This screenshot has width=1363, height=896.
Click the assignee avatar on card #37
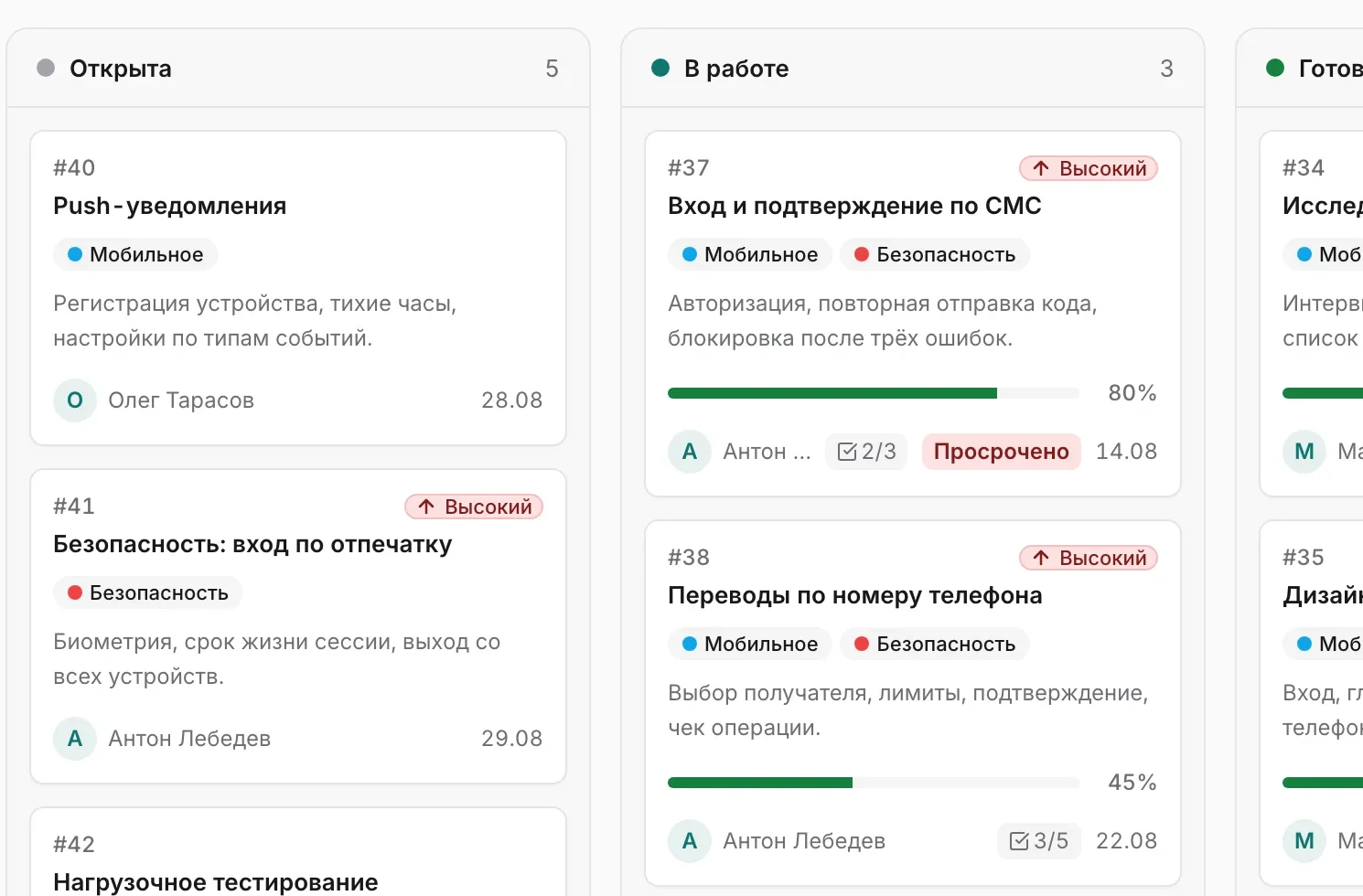coord(690,452)
